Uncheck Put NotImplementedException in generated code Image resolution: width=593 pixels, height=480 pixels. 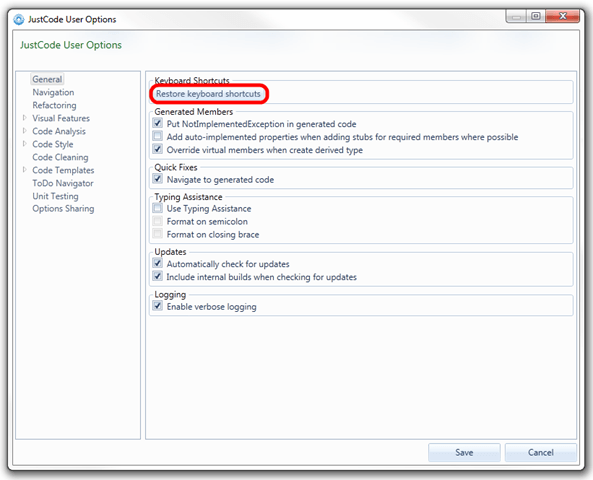[x=158, y=123]
